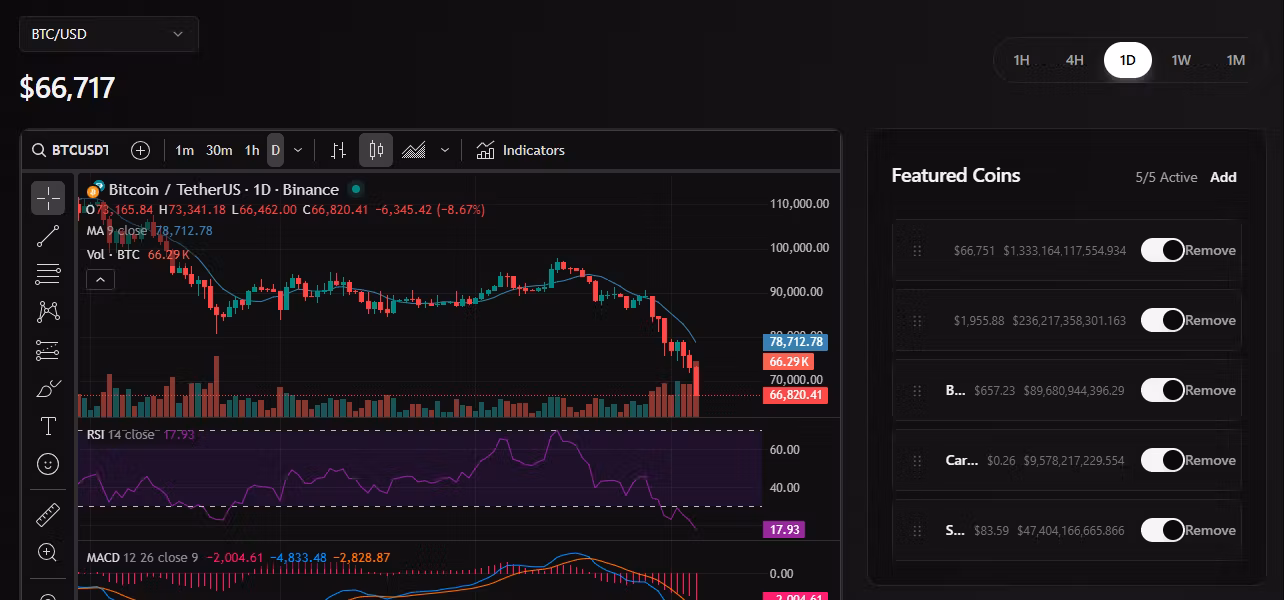Select the text annotation tool
Image resolution: width=1284 pixels, height=600 pixels.
pyautogui.click(x=48, y=427)
